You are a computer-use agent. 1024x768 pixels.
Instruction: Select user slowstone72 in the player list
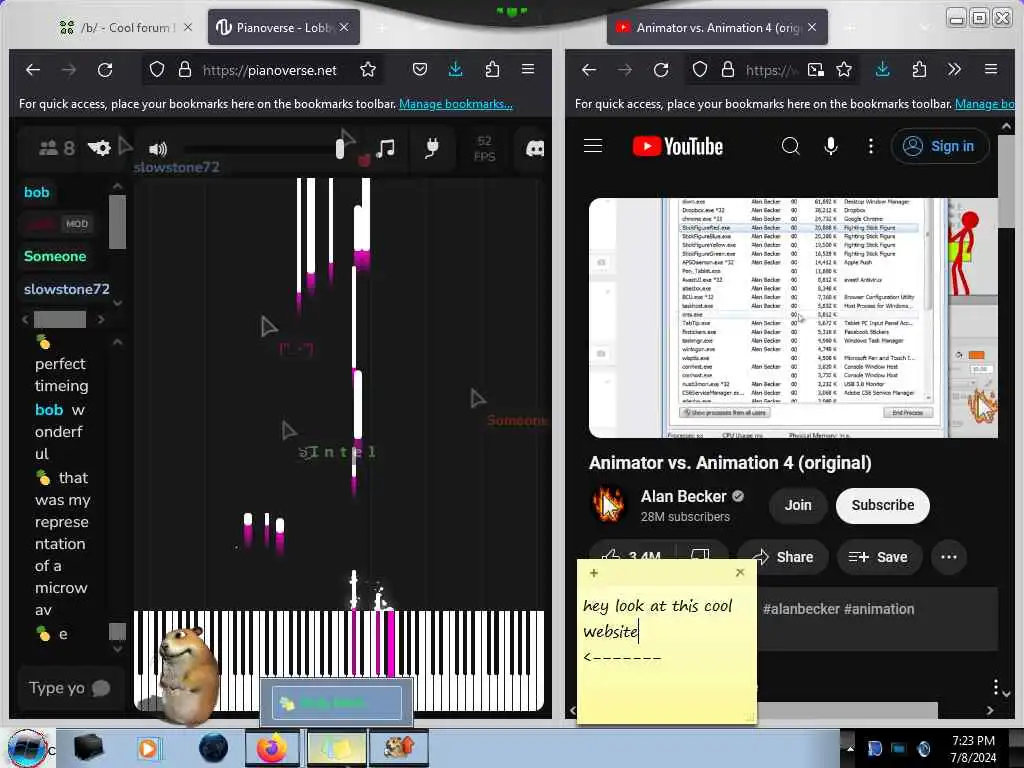pyautogui.click(x=67, y=289)
